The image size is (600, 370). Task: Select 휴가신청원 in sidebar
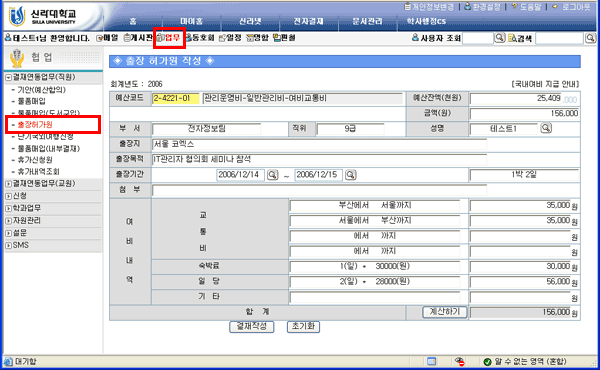(x=35, y=160)
